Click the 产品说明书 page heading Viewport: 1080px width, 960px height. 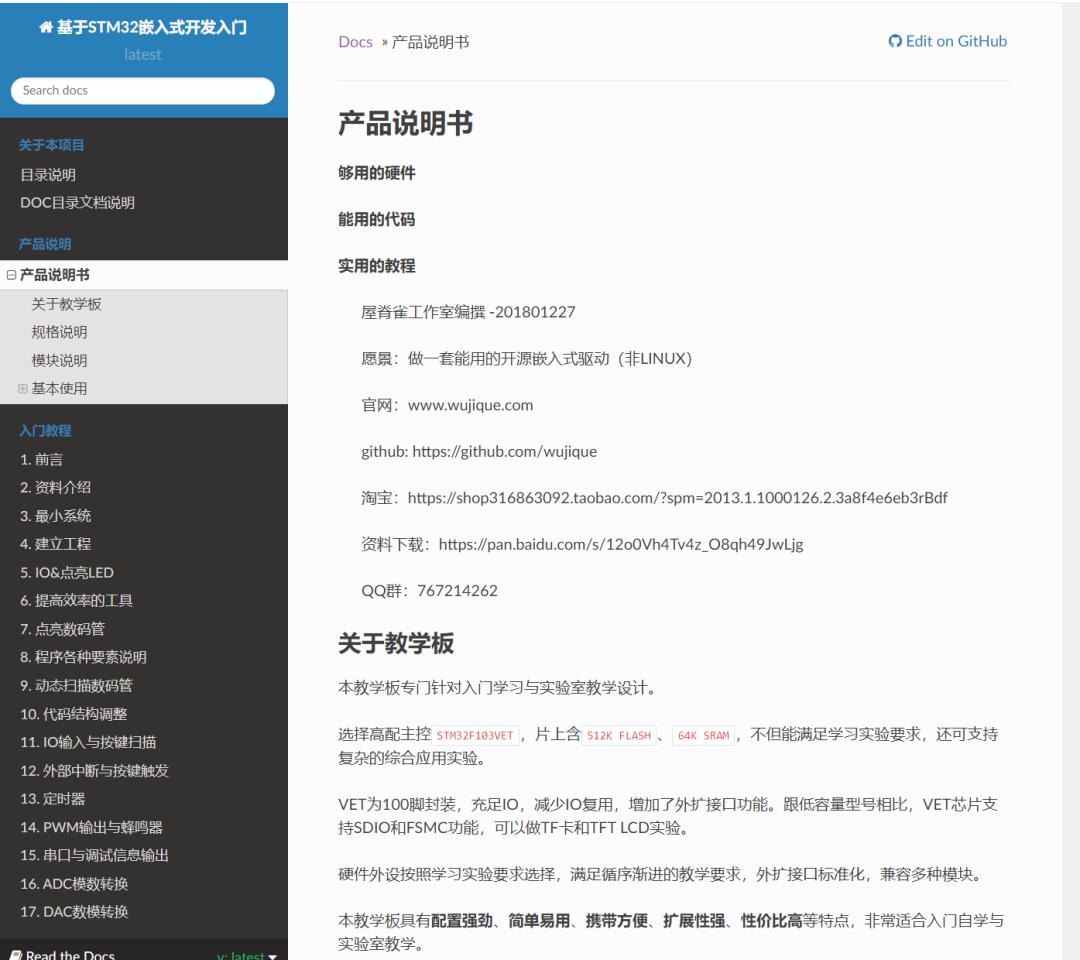[x=405, y=123]
